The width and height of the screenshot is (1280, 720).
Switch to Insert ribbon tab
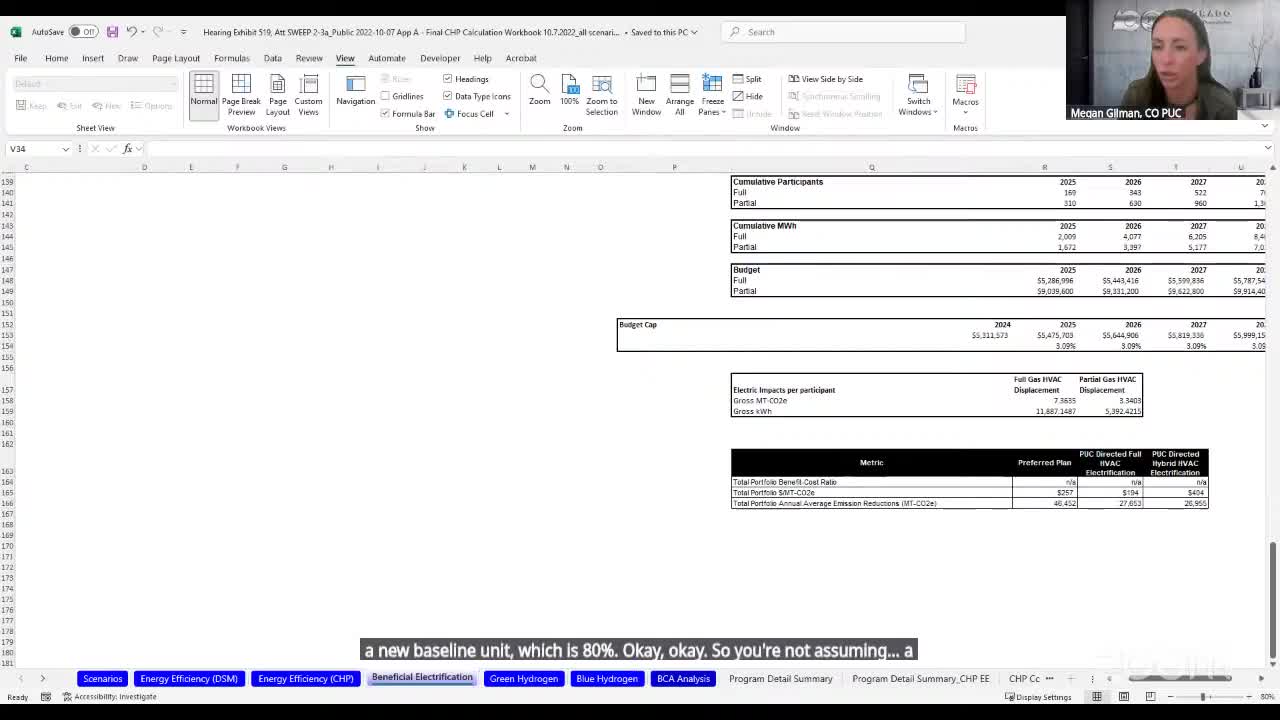coord(93,58)
